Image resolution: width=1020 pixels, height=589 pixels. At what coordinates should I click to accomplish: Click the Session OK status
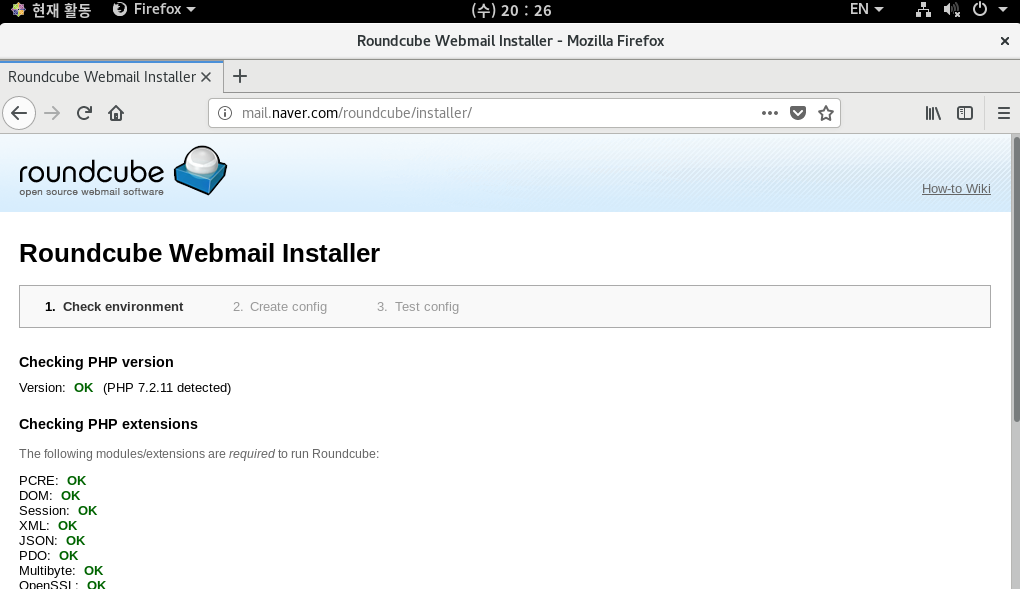click(87, 510)
